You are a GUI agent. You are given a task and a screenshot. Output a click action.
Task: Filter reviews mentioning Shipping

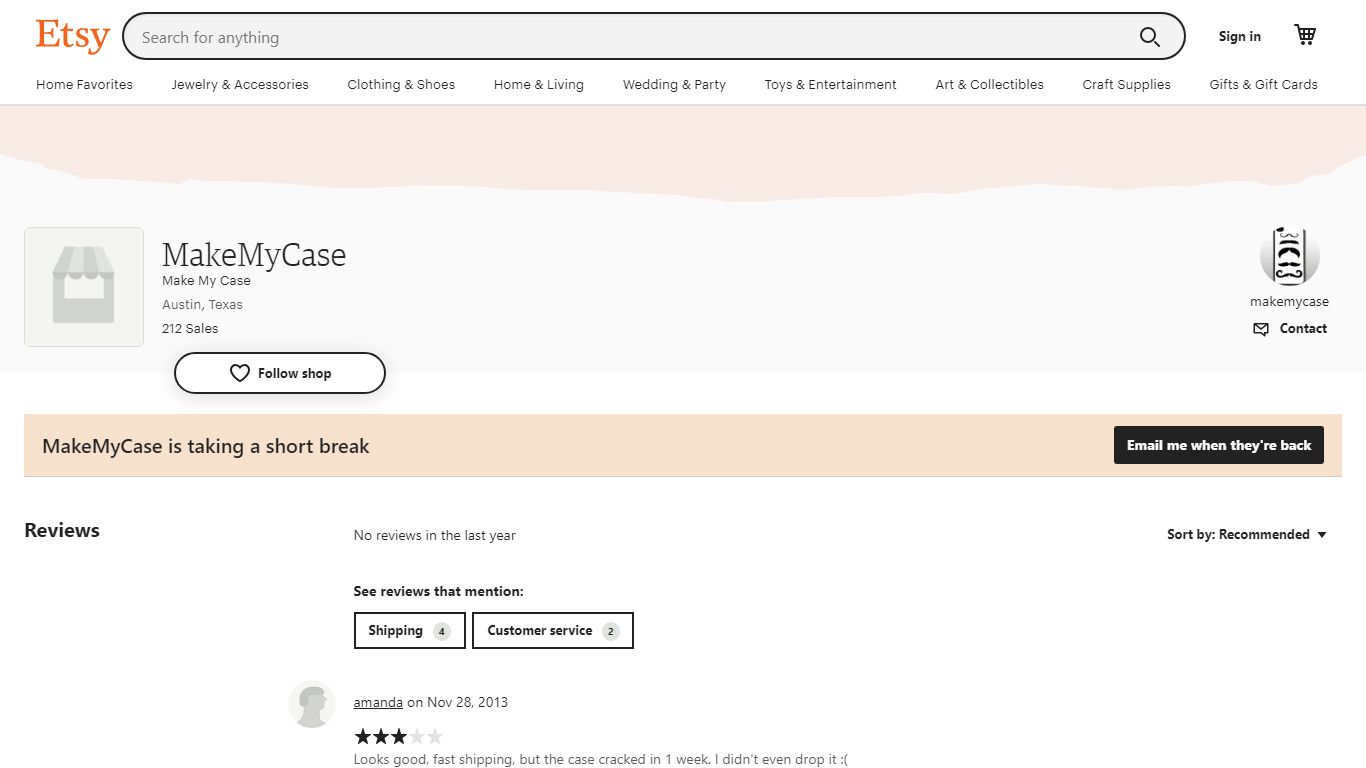409,630
